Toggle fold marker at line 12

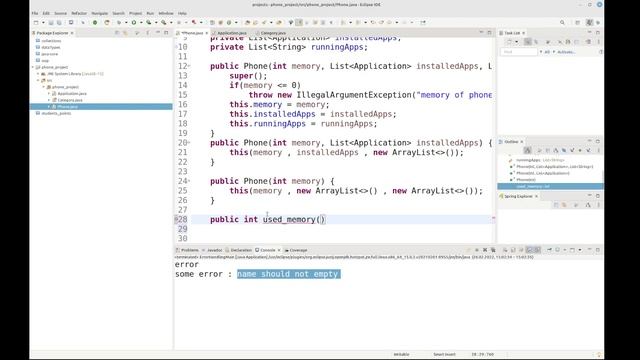pyautogui.click(x=189, y=66)
